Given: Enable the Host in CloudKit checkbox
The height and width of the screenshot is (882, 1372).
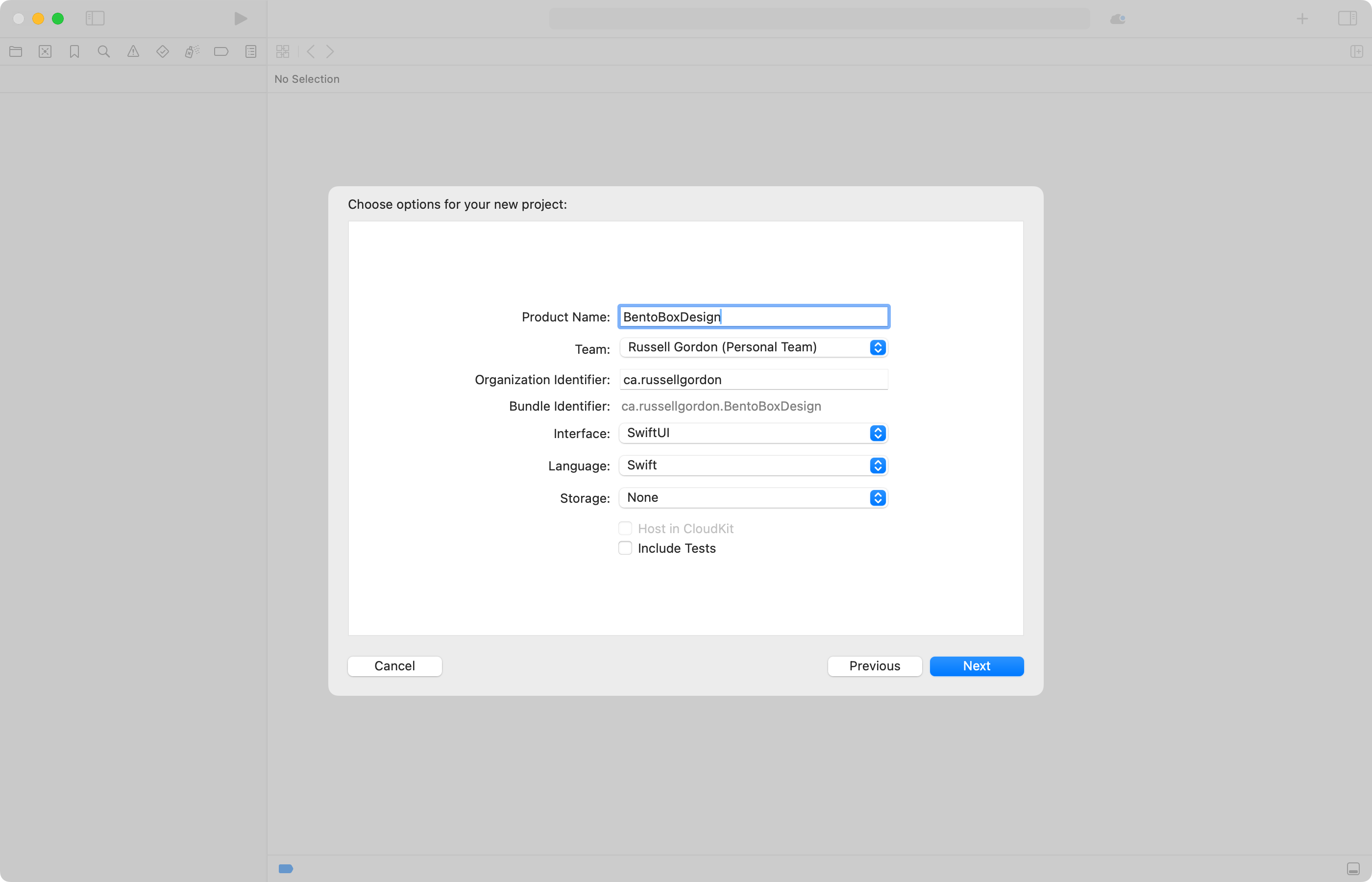Looking at the screenshot, I should (625, 528).
